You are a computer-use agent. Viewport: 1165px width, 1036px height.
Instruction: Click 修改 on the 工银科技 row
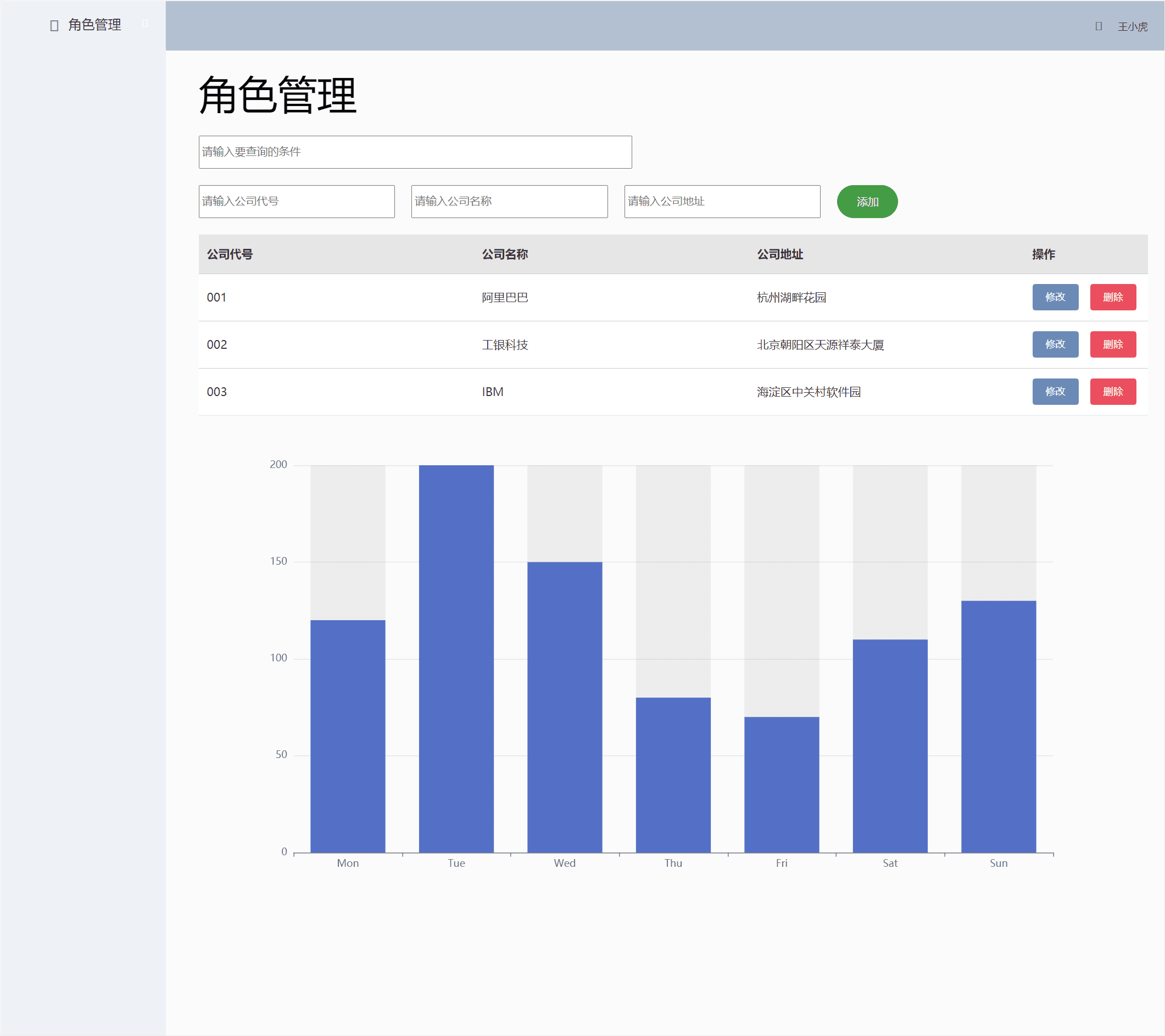point(1055,344)
